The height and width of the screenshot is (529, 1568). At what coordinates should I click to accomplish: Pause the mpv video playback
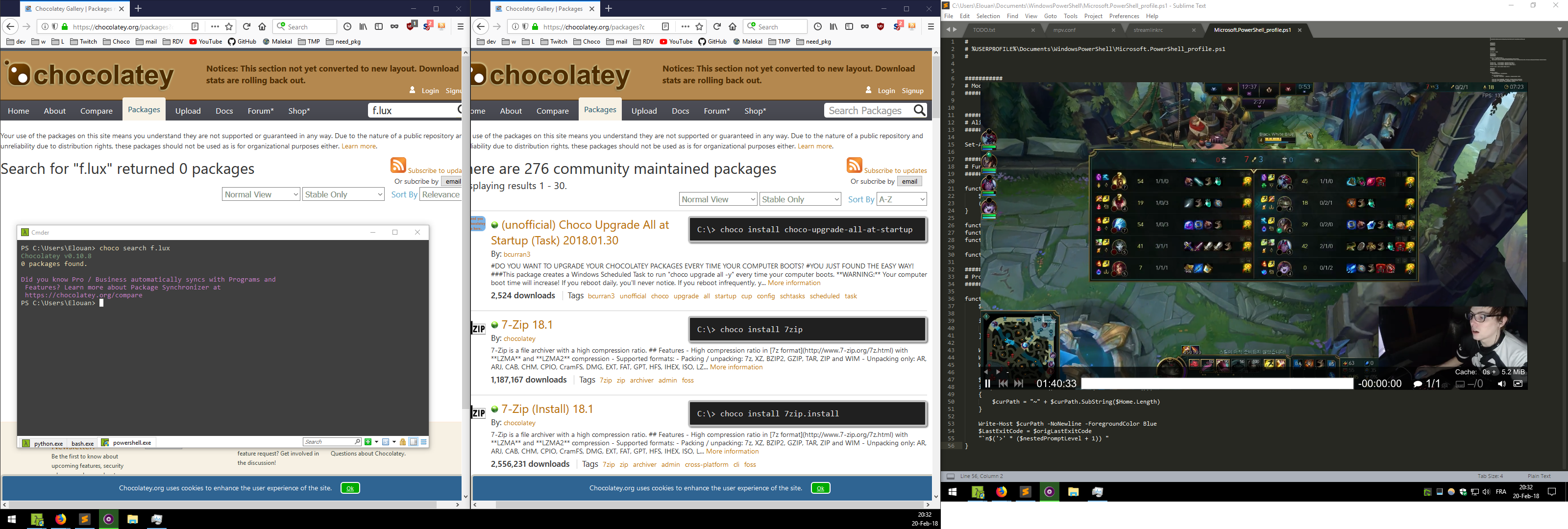(987, 384)
